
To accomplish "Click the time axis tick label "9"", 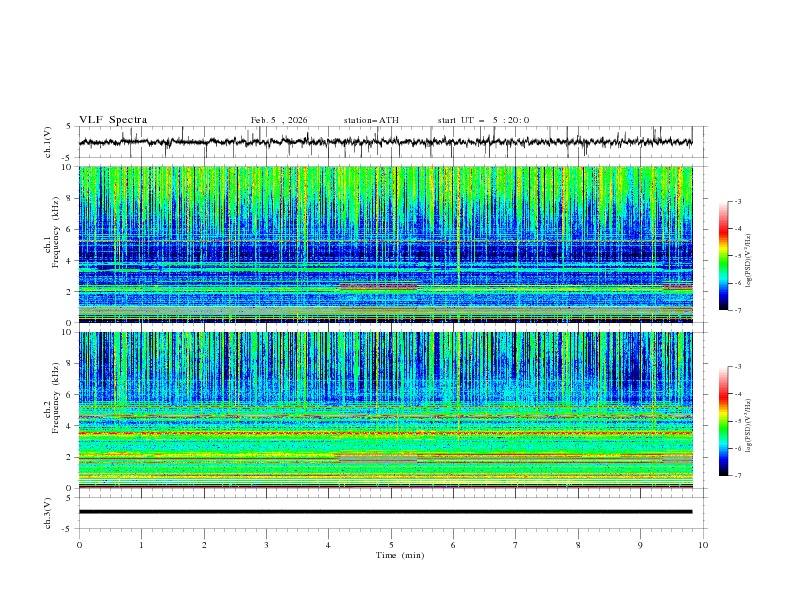I will pos(640,545).
